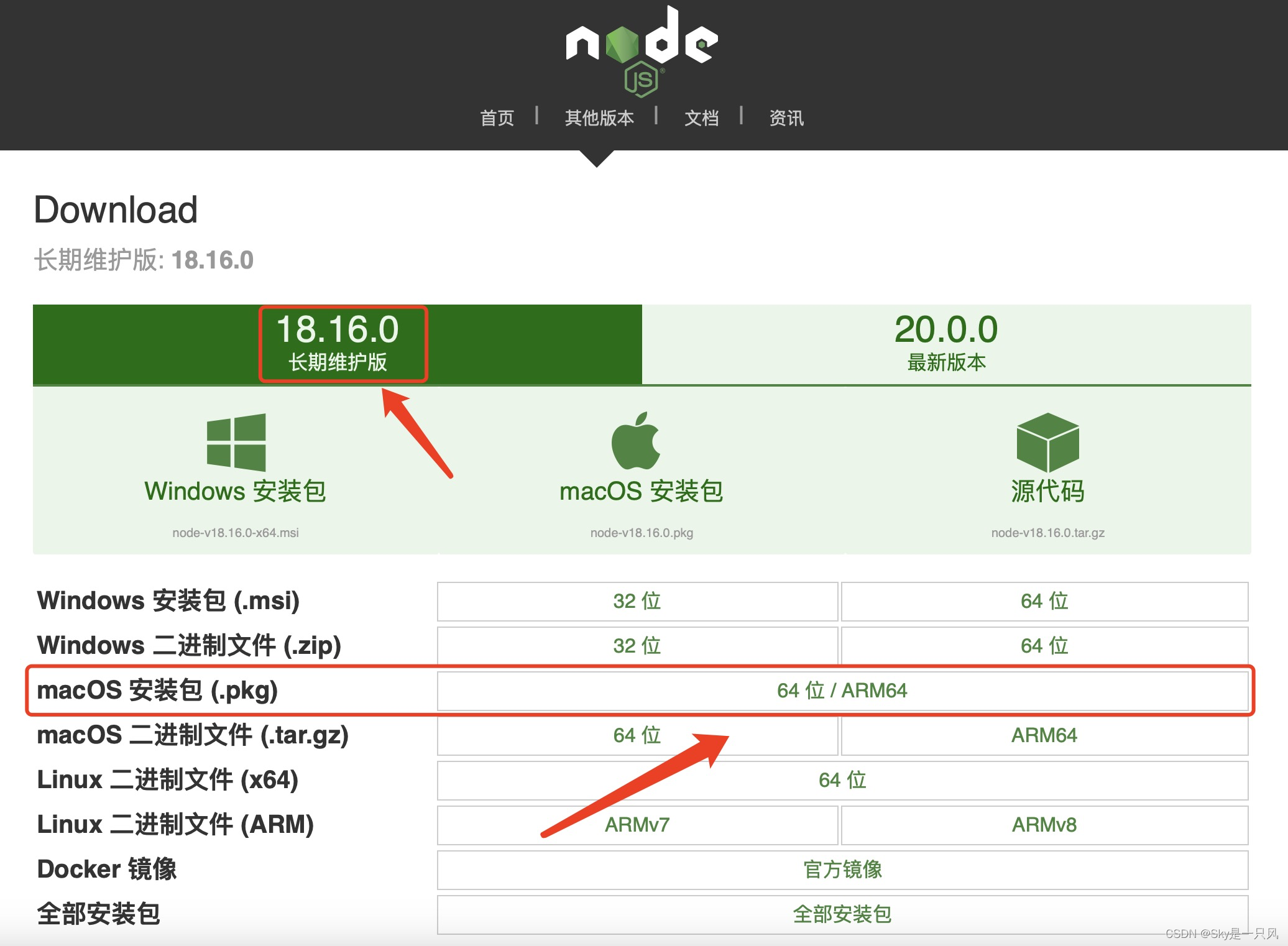Click the 长期维护版: 18.16.0 subtitle
The image size is (1288, 946).
[x=144, y=260]
